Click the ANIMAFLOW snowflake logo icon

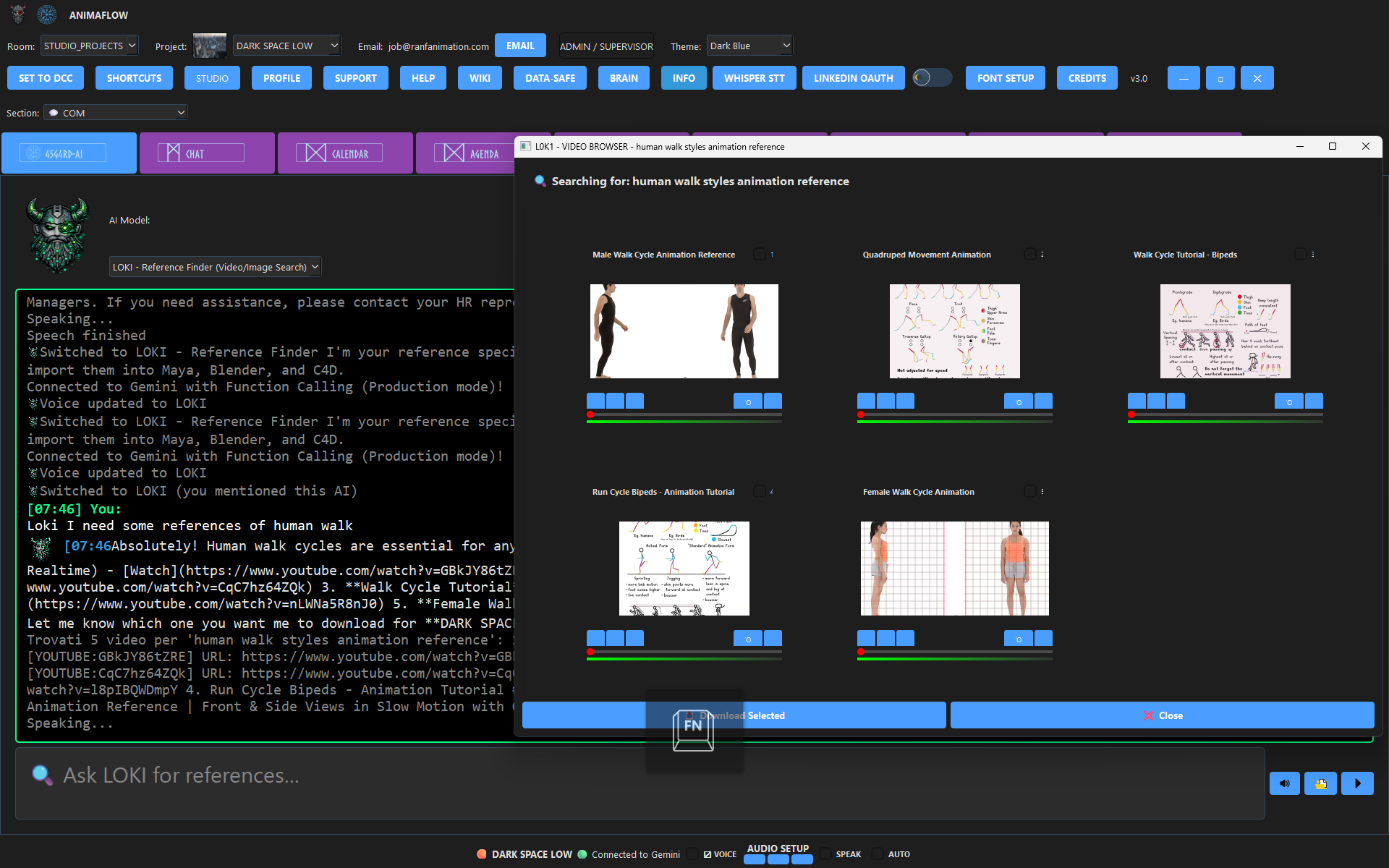tap(47, 14)
